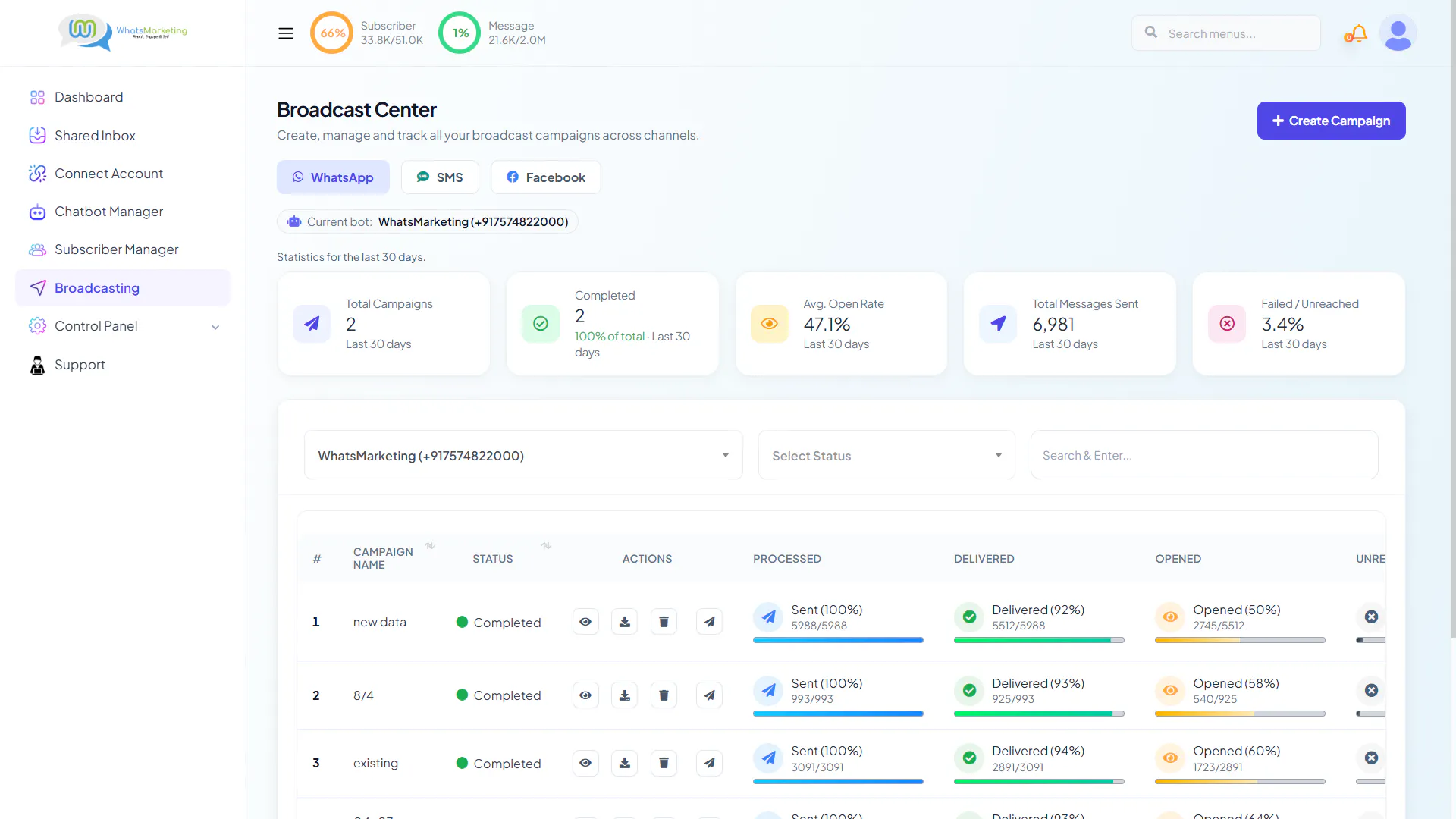The width and height of the screenshot is (1456, 819).
Task: Click the Completed status in new data row
Action: point(499,623)
